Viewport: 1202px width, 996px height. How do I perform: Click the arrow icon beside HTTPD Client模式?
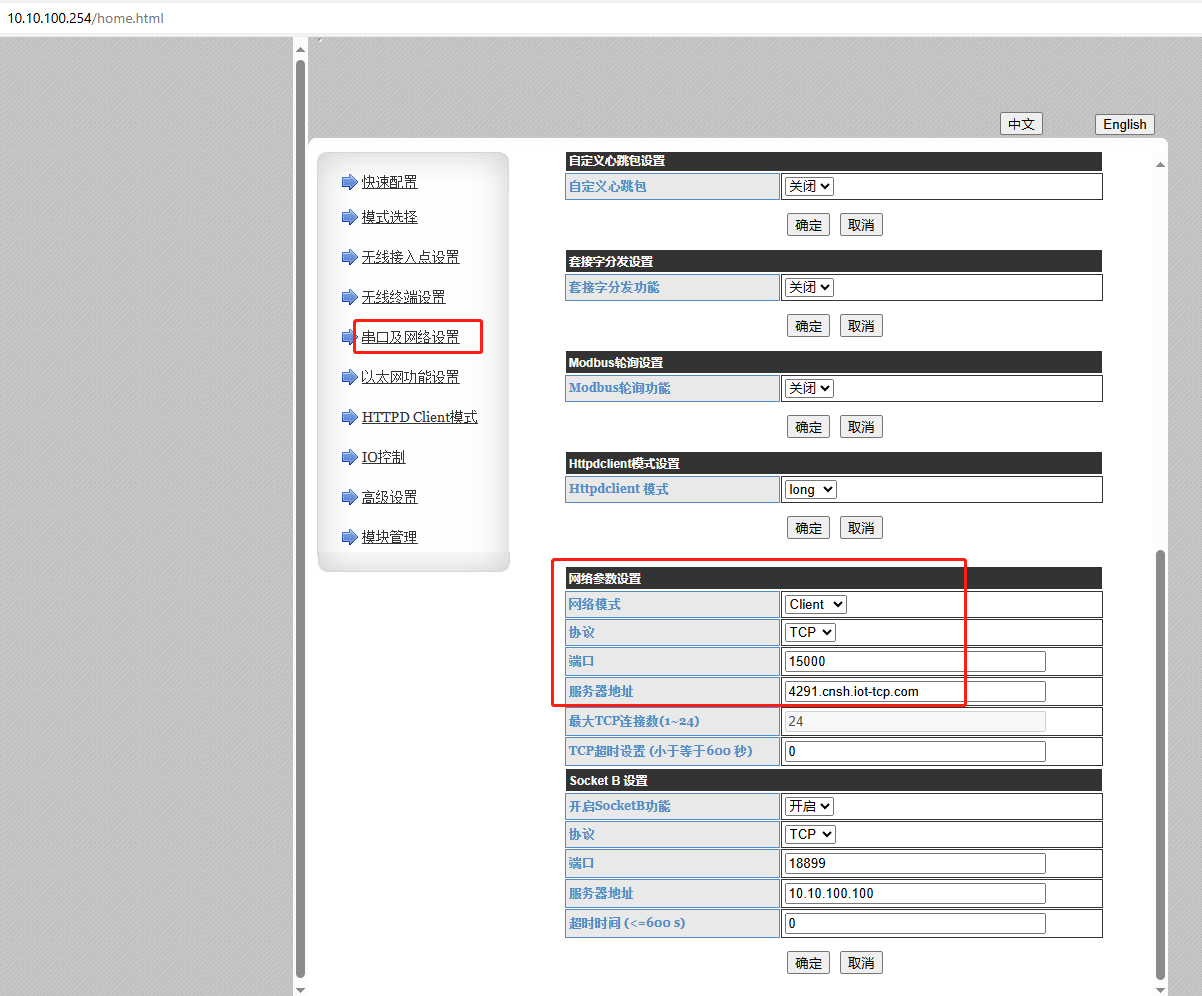pyautogui.click(x=349, y=417)
